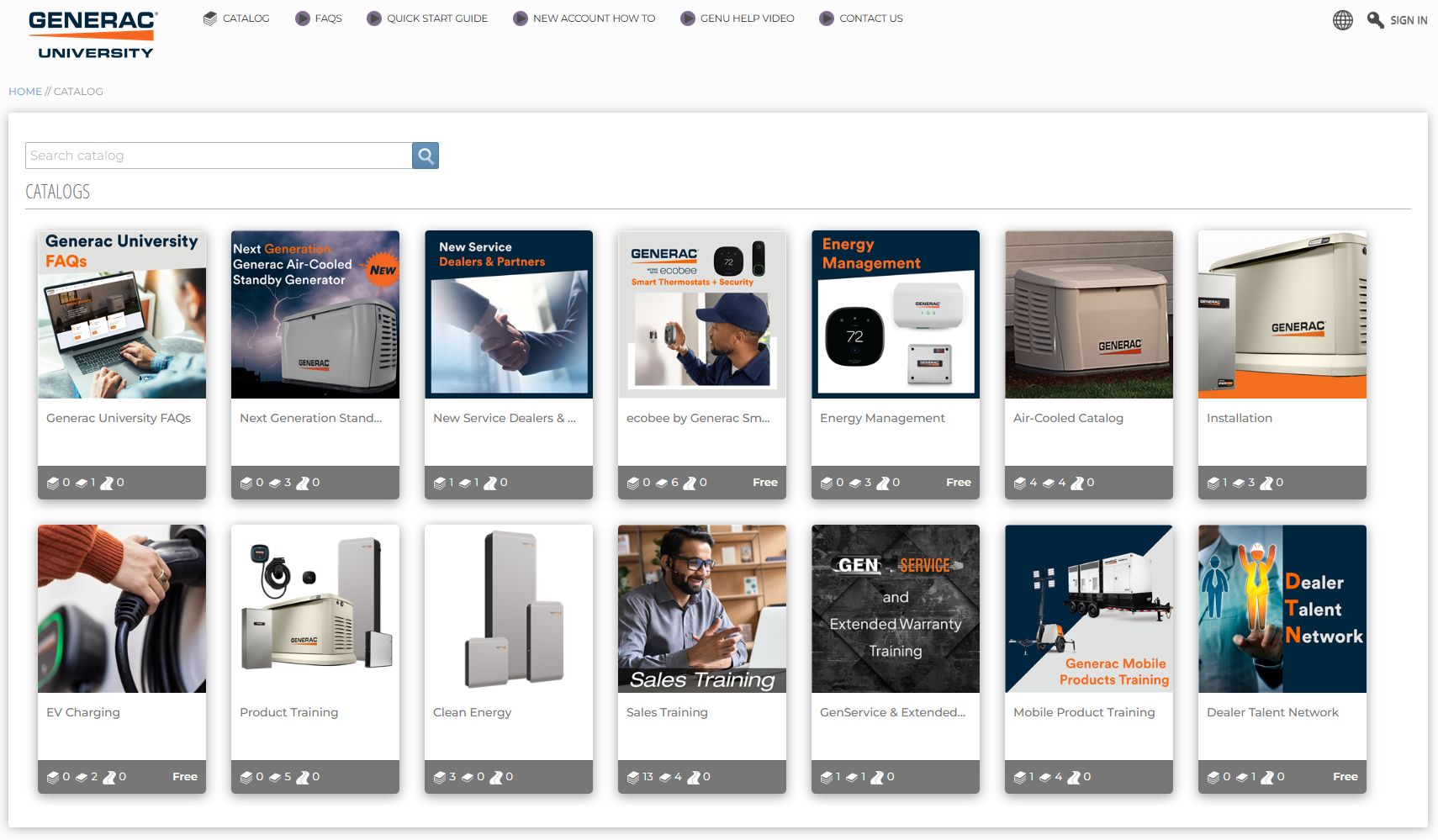Viewport: 1438px width, 840px height.
Task: Click courses icon on Air-Cooled Catalog card
Action: [1020, 483]
